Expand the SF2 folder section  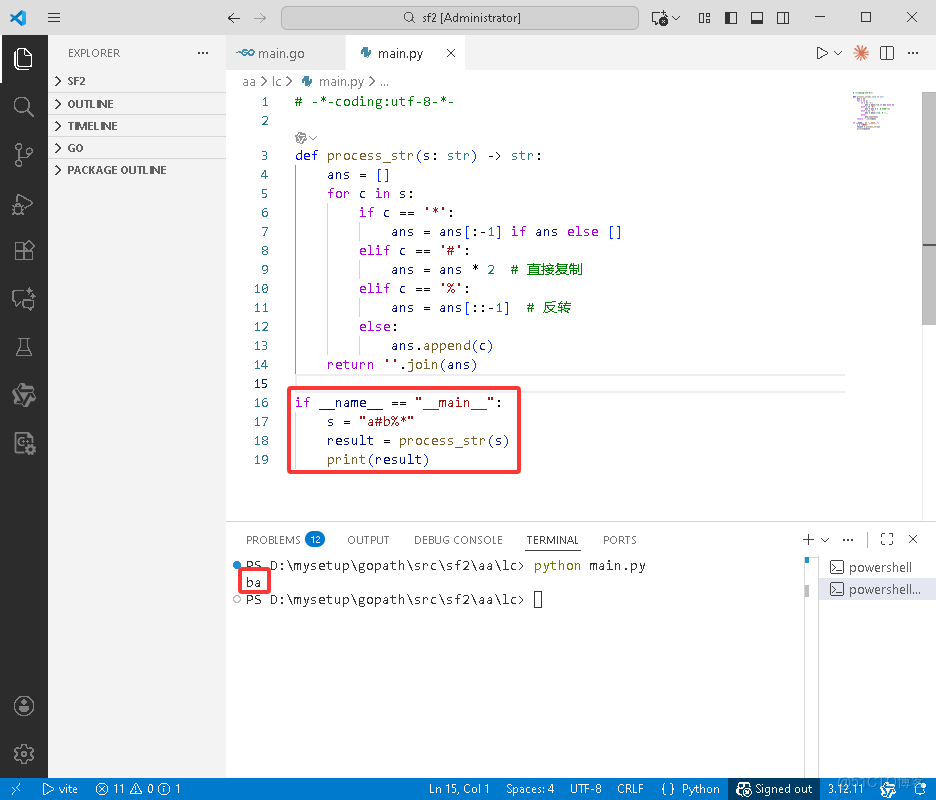coord(76,81)
